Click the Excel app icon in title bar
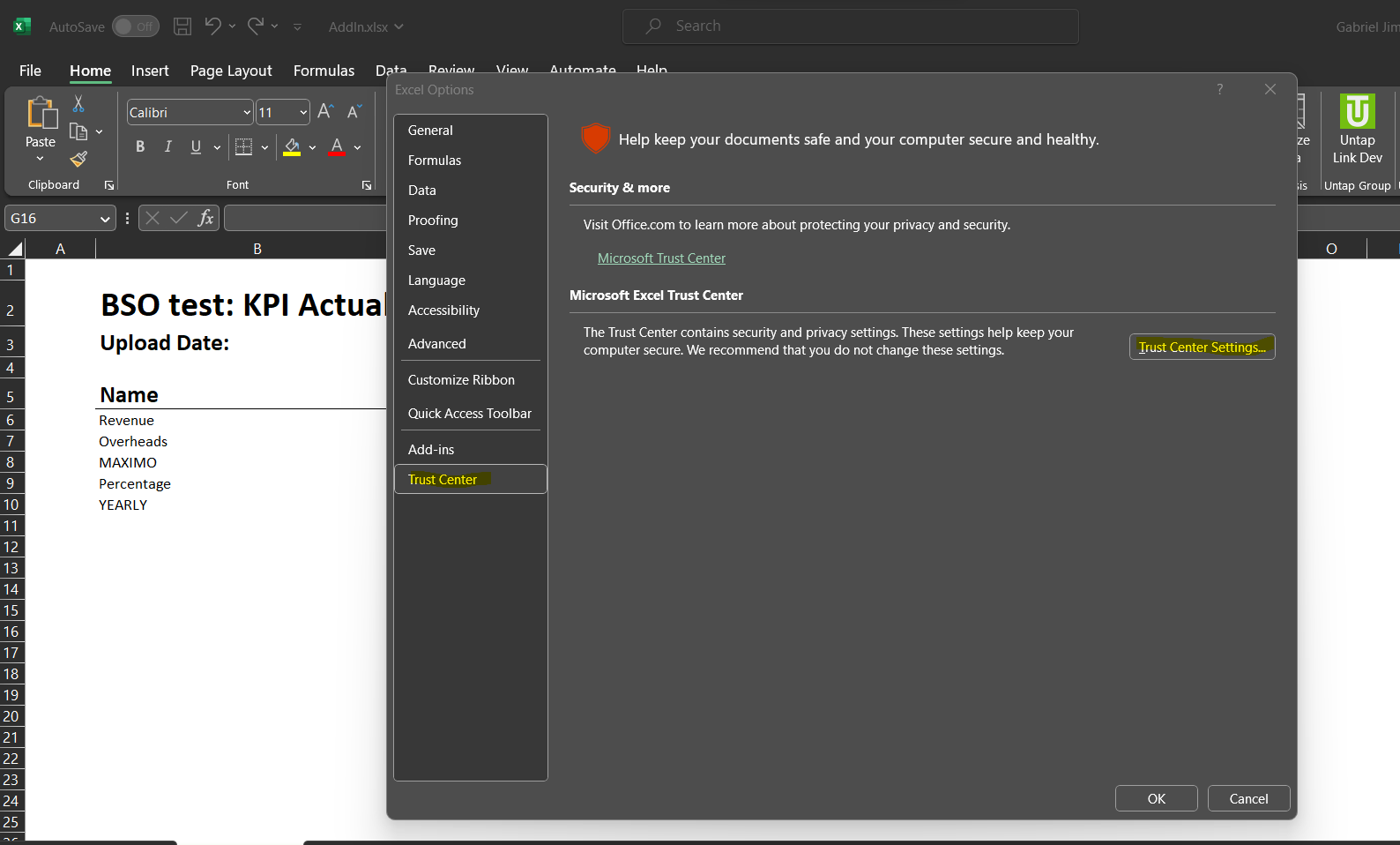Screen dimensions: 1400x845 click(x=22, y=26)
